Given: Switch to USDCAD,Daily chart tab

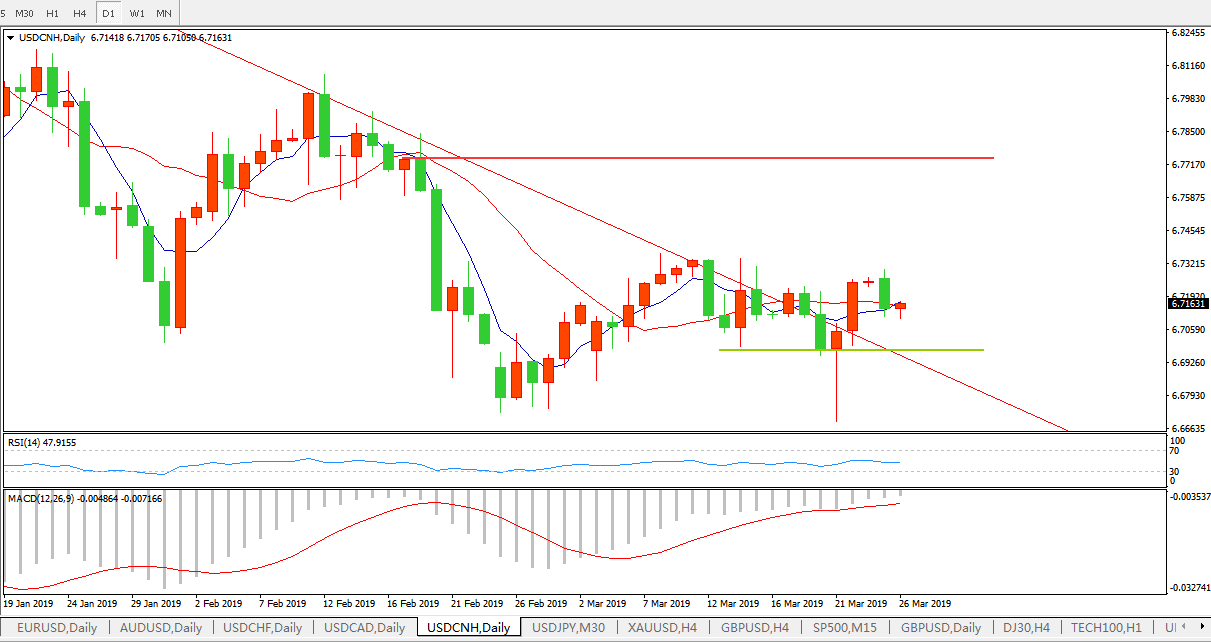Looking at the screenshot, I should pyautogui.click(x=365, y=628).
